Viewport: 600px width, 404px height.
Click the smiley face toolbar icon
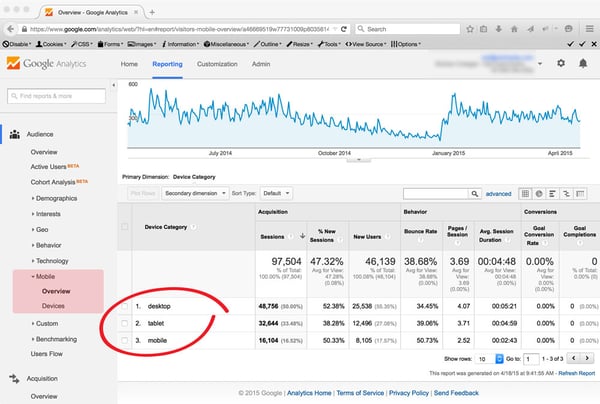[569, 29]
